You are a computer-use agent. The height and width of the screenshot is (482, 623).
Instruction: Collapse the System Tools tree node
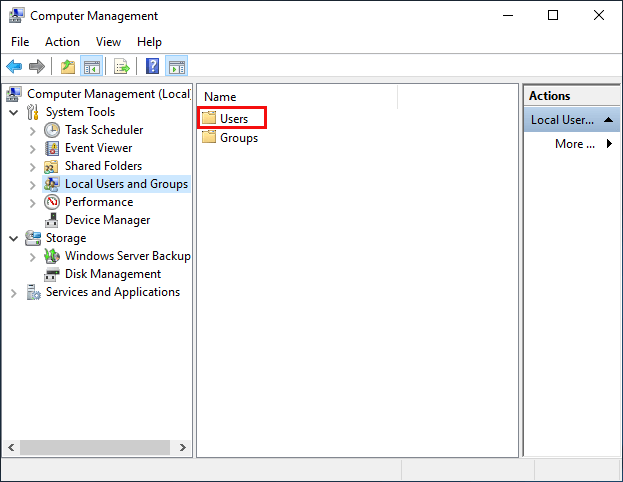[x=14, y=112]
